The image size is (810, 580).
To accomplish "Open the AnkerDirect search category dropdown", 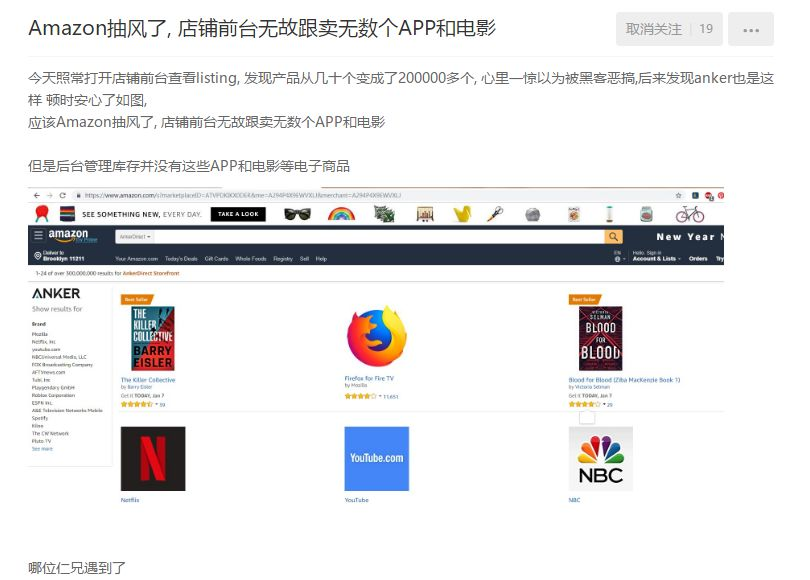I will point(135,237).
